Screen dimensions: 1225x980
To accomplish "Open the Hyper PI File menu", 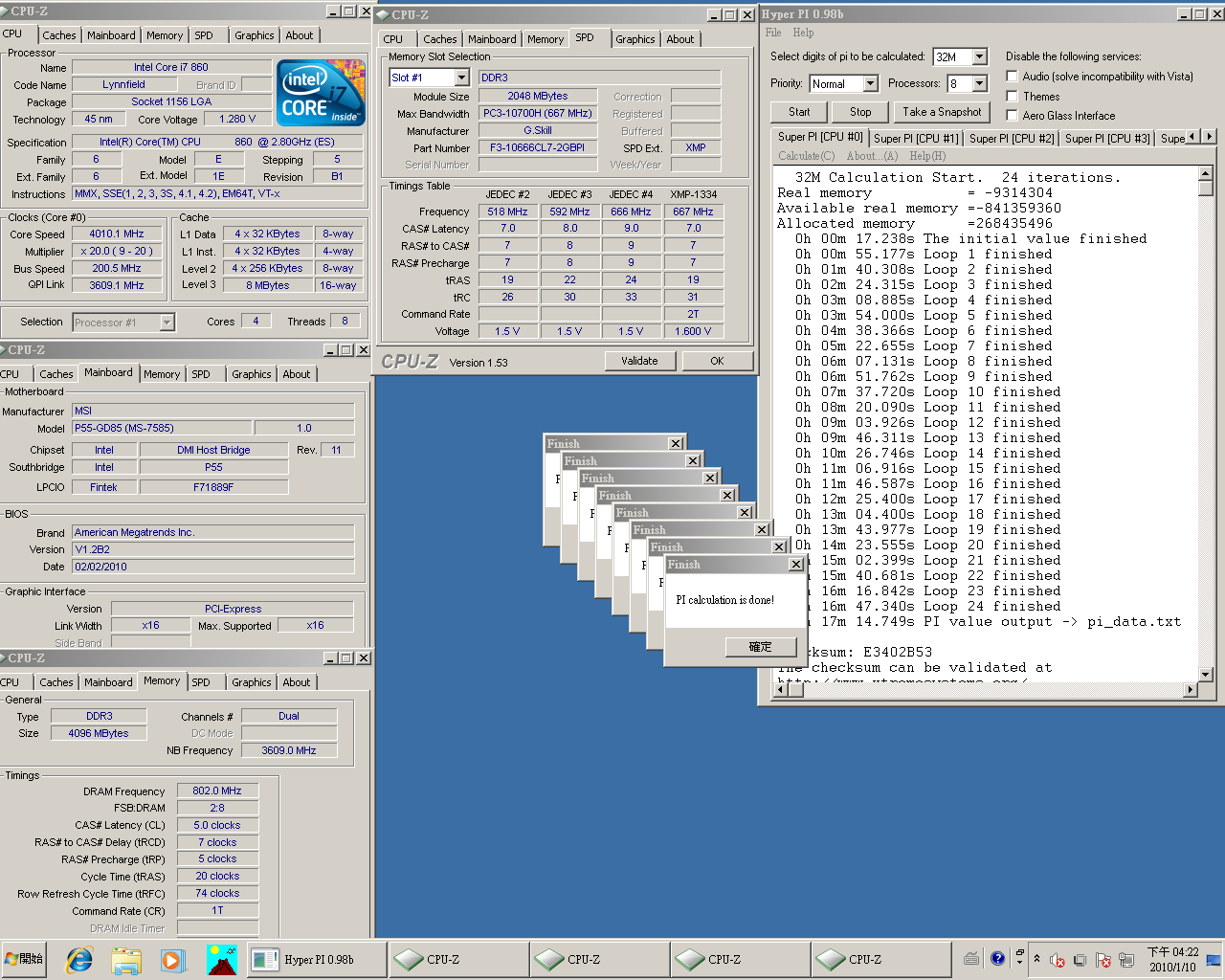I will (773, 33).
